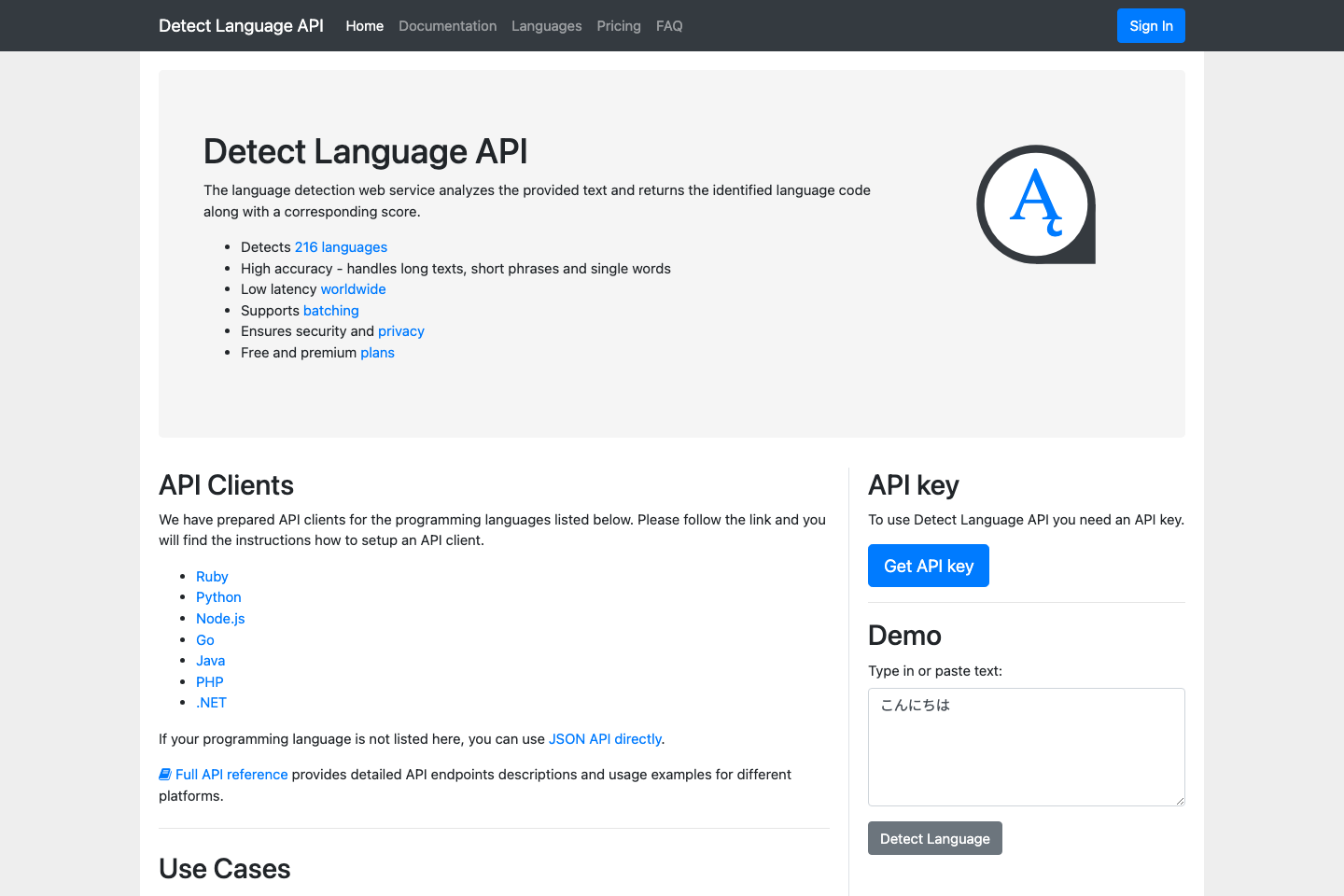View the free and premium plans link

pos(377,352)
